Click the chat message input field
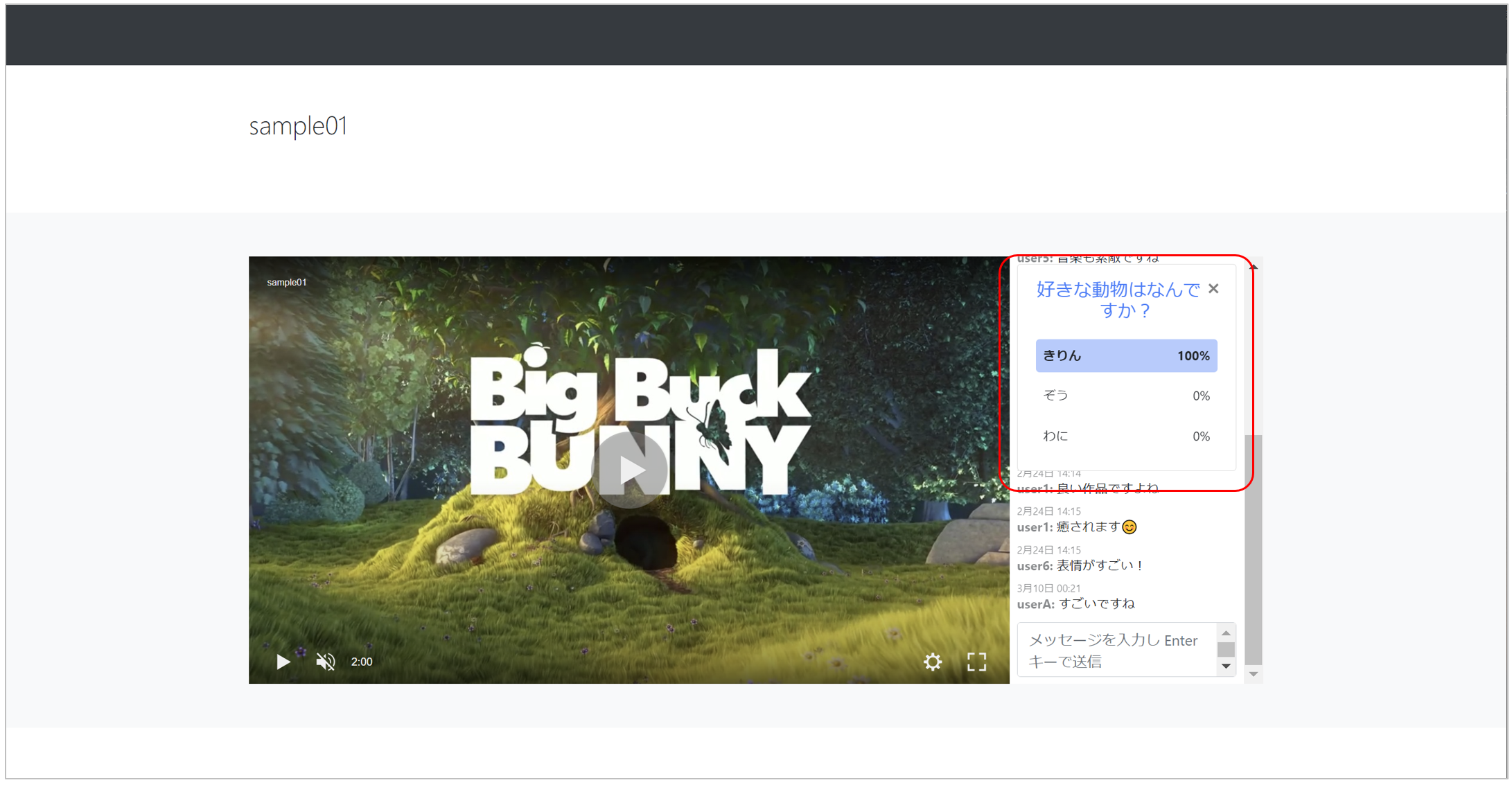This screenshot has height=787, width=1512. tap(1117, 650)
